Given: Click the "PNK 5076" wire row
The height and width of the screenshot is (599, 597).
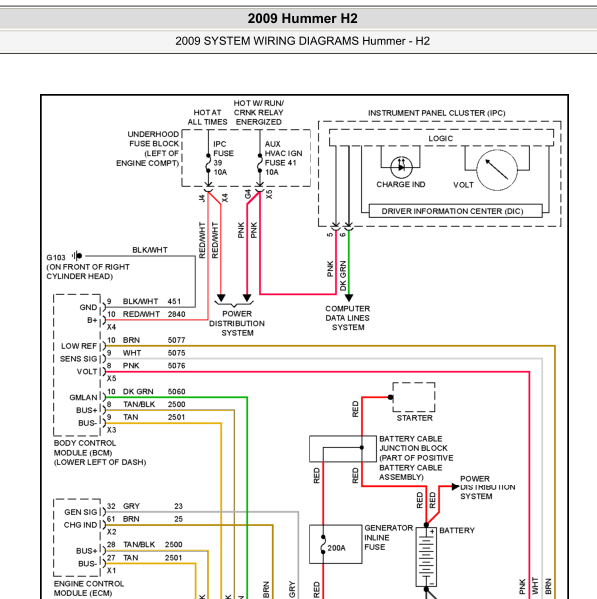Looking at the screenshot, I should [x=146, y=366].
